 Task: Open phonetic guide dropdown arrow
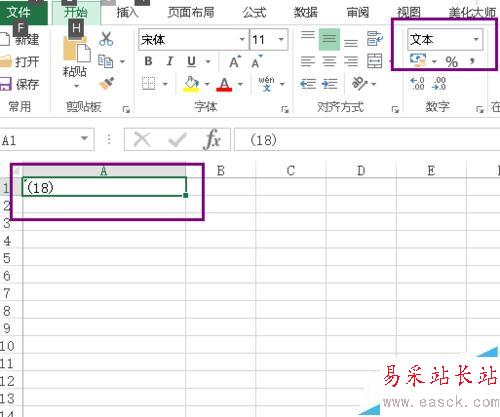pyautogui.click(x=282, y=84)
